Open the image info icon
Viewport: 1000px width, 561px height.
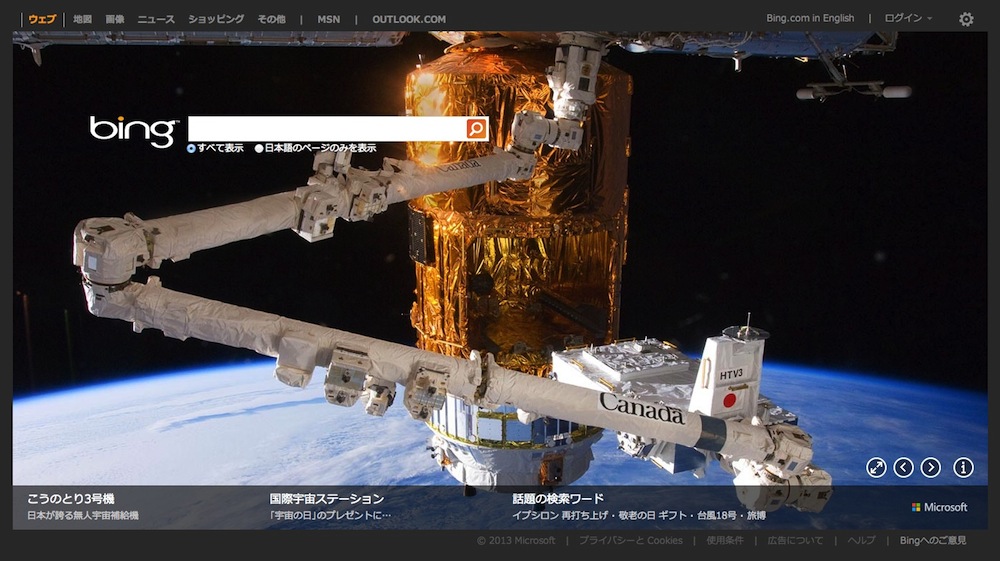963,467
